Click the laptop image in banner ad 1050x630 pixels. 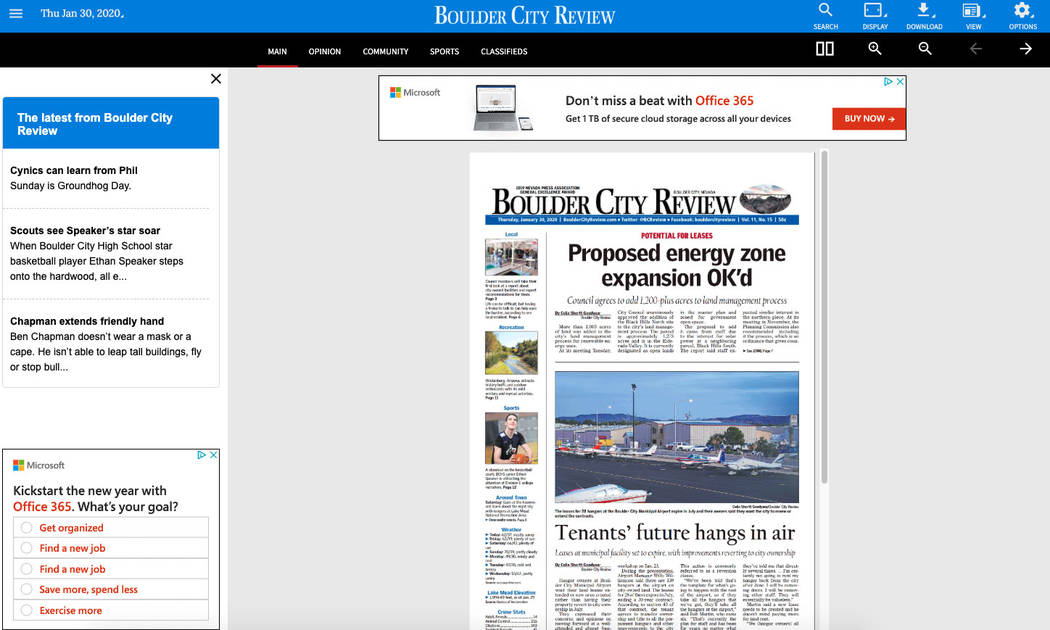pyautogui.click(x=502, y=108)
